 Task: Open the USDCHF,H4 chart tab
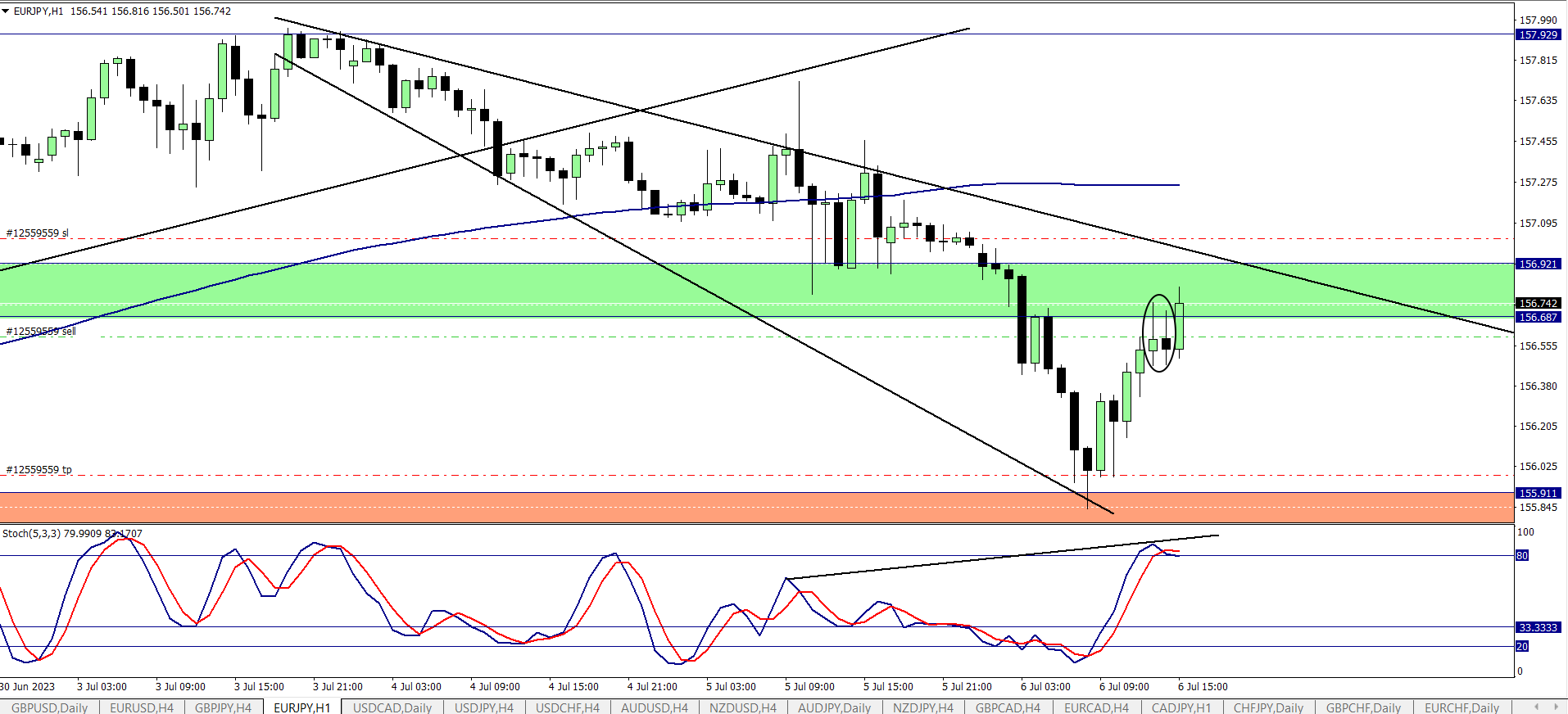pyautogui.click(x=568, y=707)
